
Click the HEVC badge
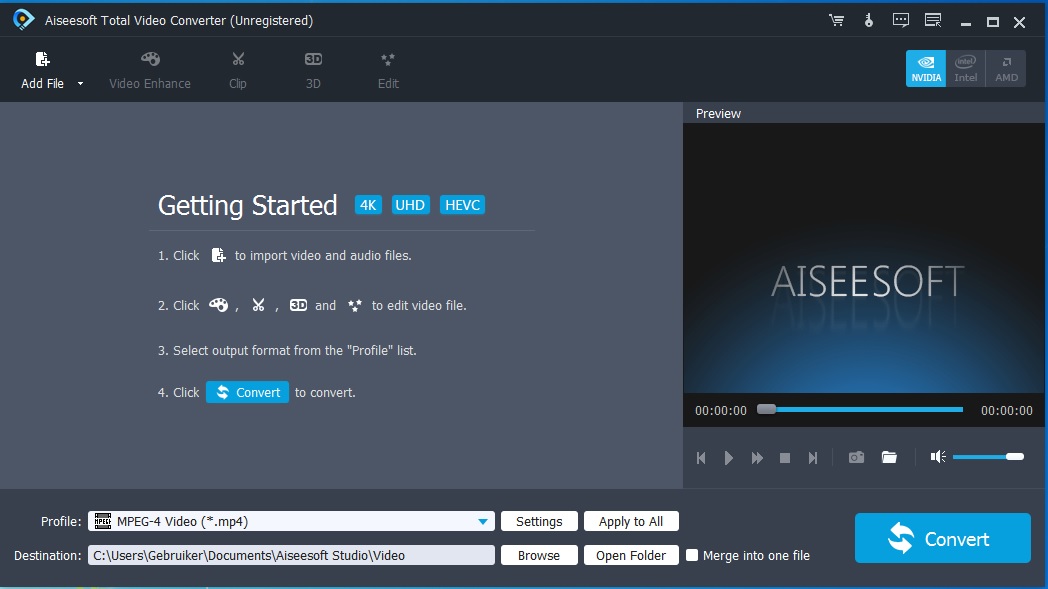463,205
